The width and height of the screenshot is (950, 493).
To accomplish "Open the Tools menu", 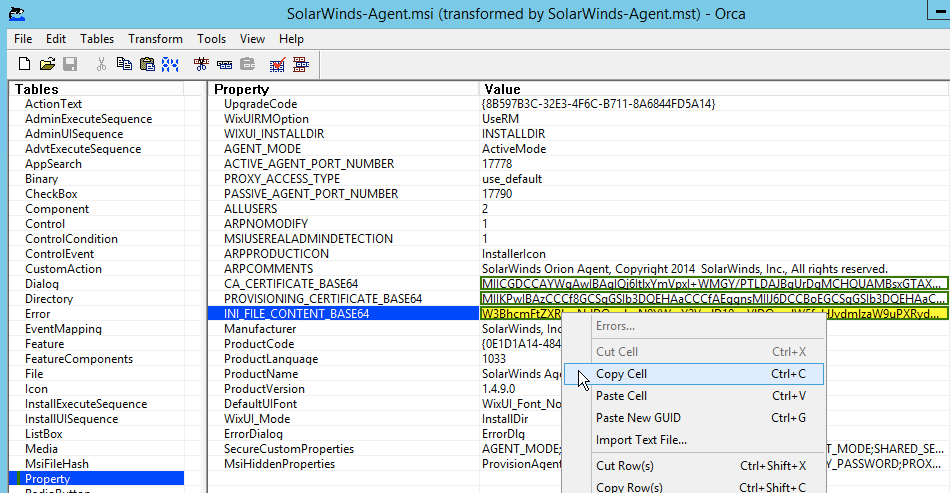I will [211, 39].
